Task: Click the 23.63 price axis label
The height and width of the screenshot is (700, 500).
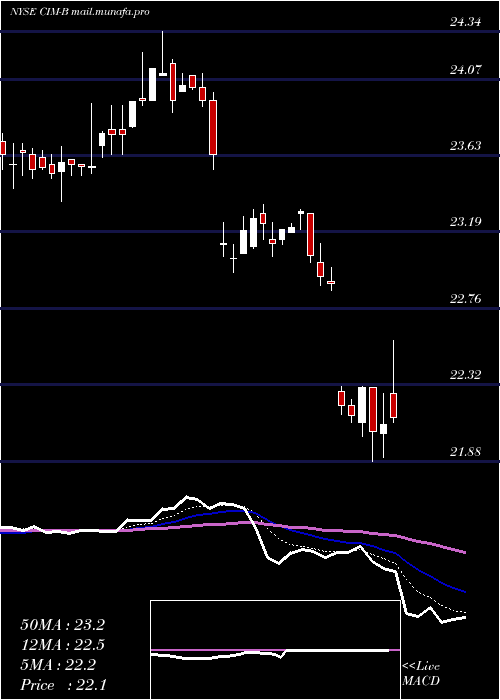Action: (466, 146)
